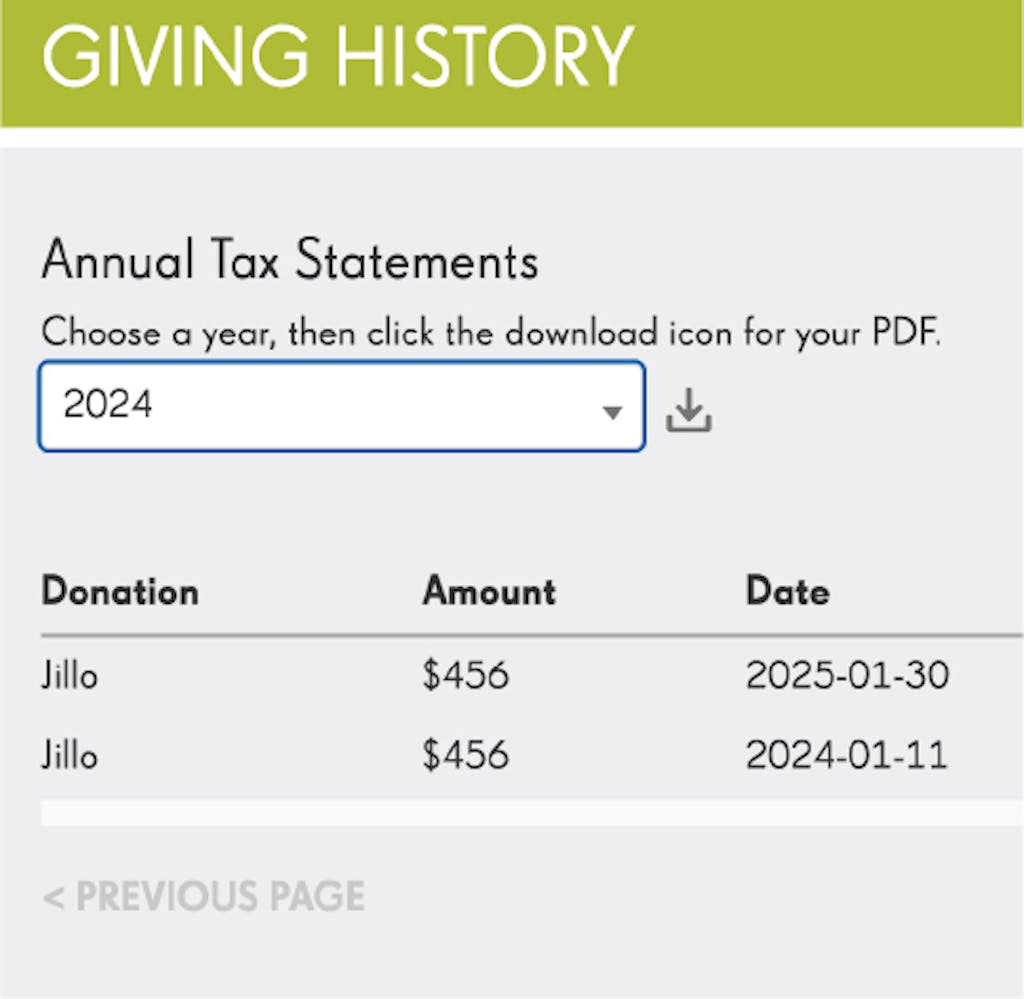Viewport: 1024px width, 999px height.
Task: Go to the previous page
Action: (x=204, y=896)
